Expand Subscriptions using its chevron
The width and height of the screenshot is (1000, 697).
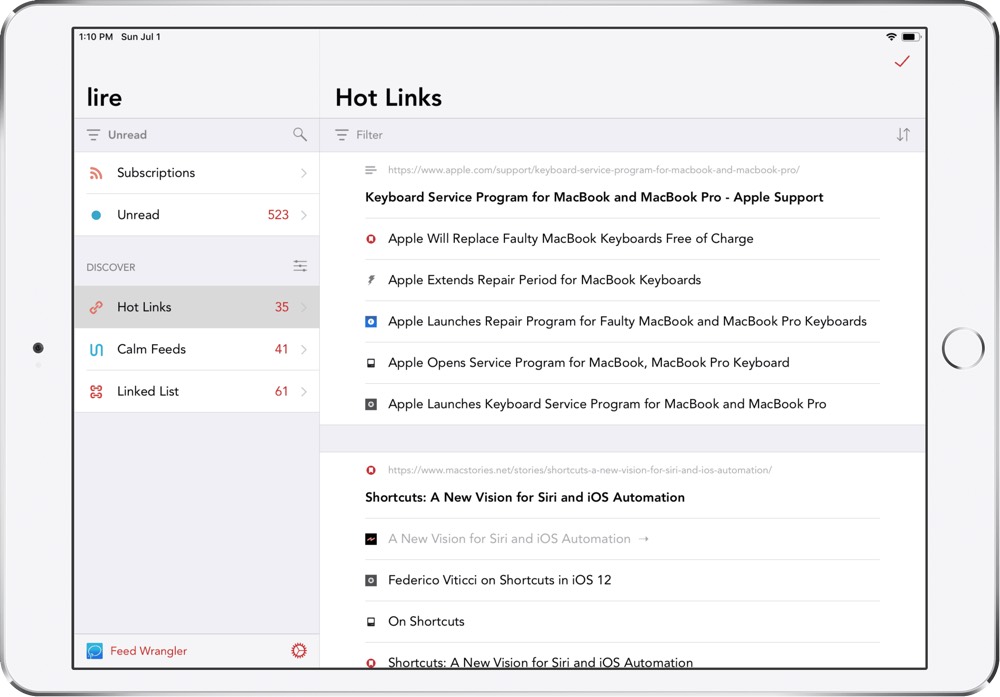point(304,173)
